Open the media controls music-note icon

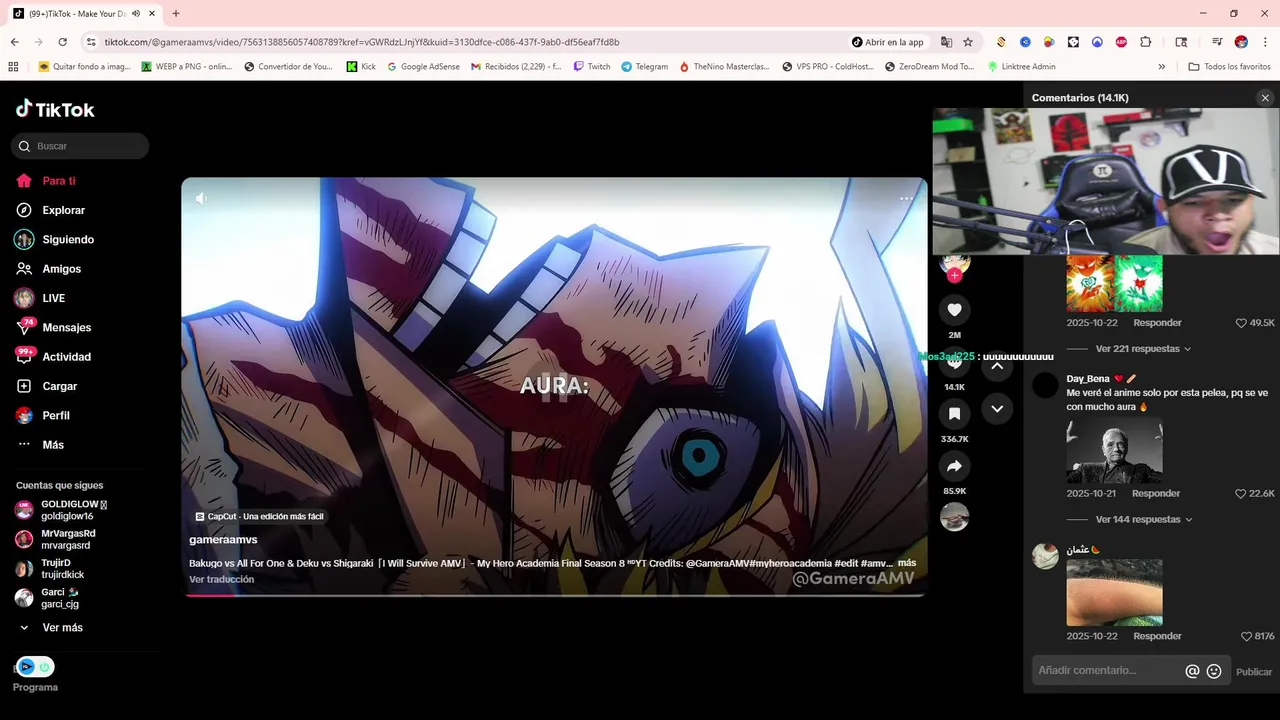pos(1217,42)
